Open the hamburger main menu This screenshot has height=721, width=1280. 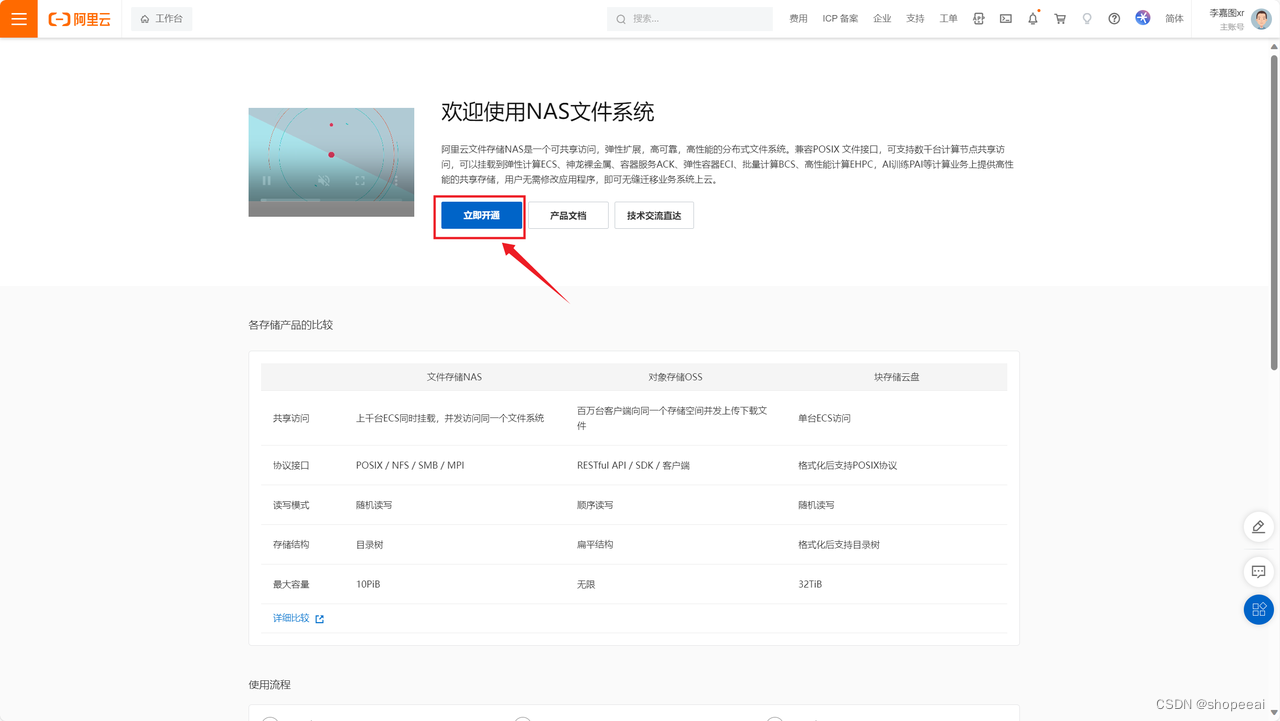pyautogui.click(x=19, y=19)
